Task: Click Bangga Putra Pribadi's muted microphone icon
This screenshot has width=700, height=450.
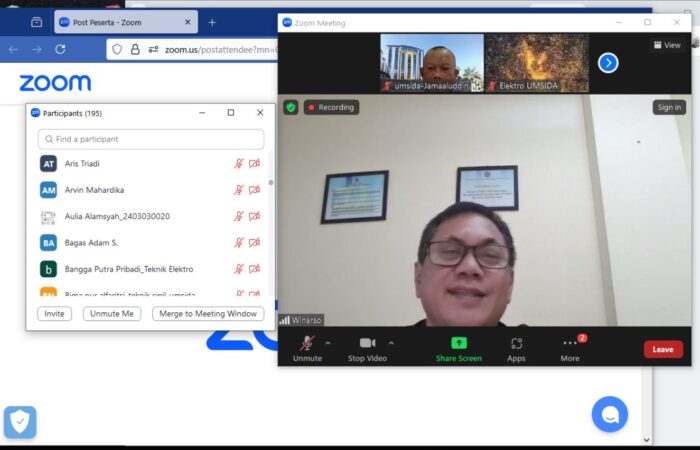Action: (x=239, y=269)
